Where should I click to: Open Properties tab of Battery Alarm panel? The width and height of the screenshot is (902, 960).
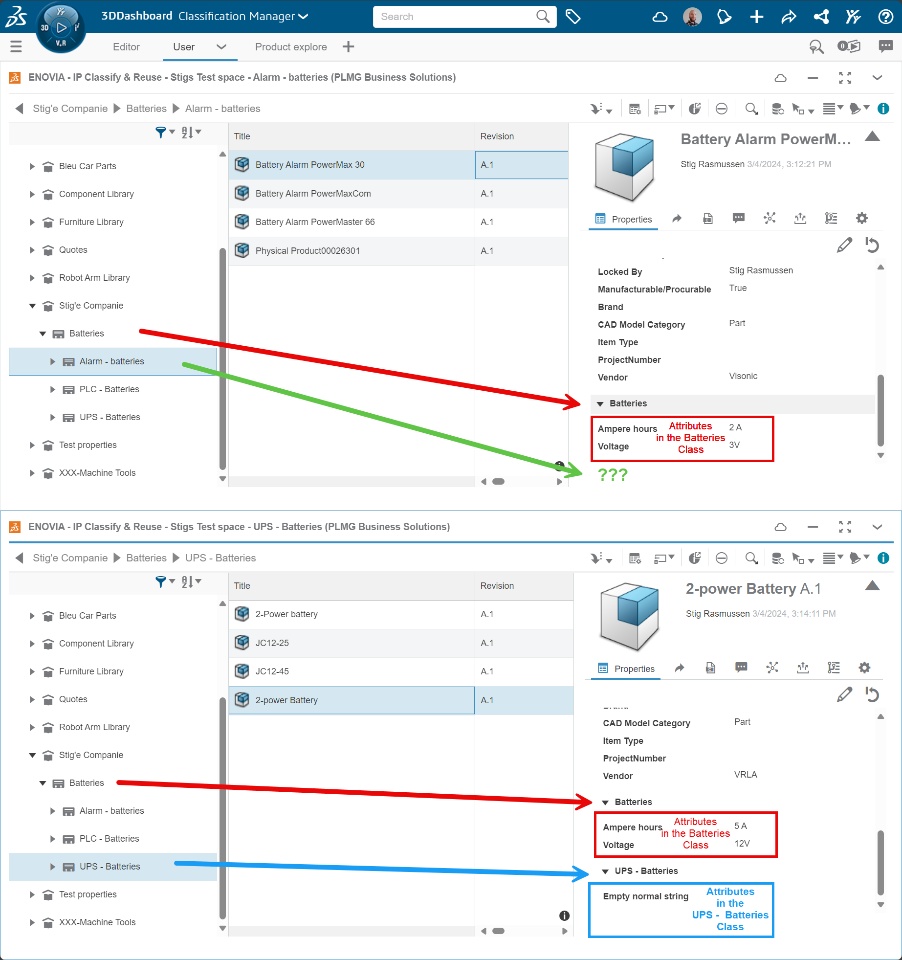click(624, 219)
